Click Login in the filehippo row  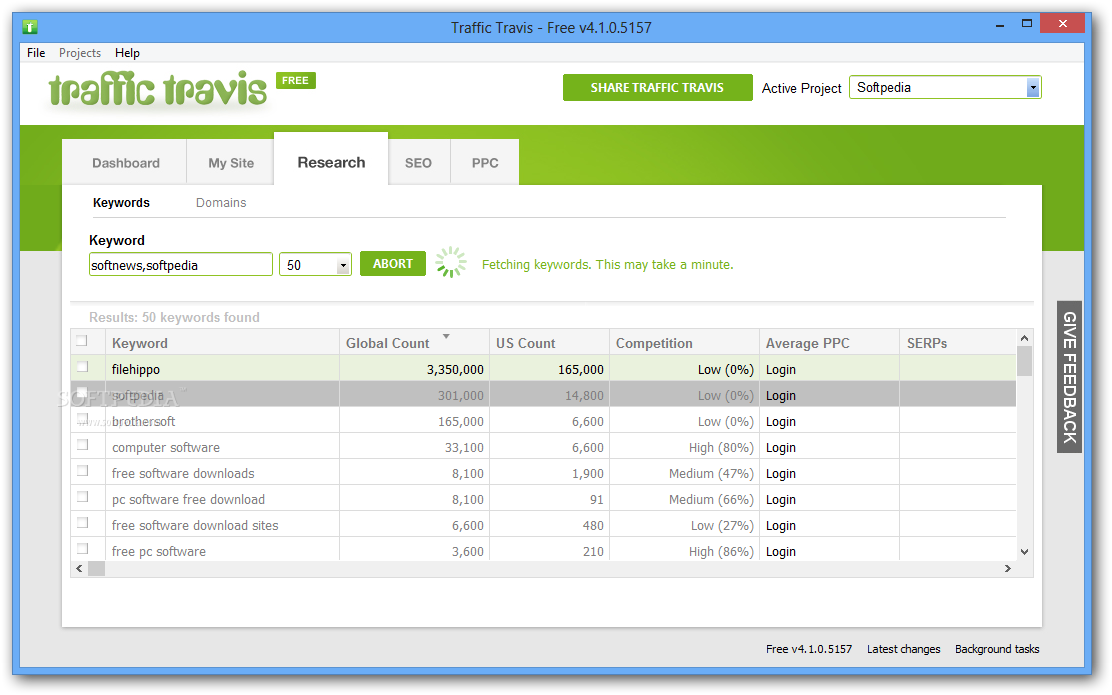781,369
